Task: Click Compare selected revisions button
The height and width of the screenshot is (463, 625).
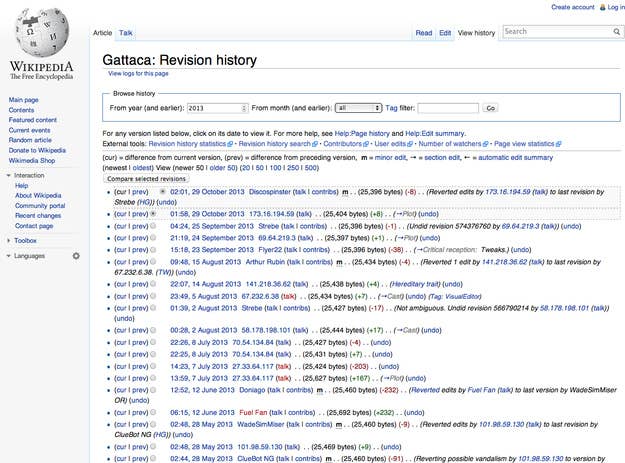Action: point(146,179)
